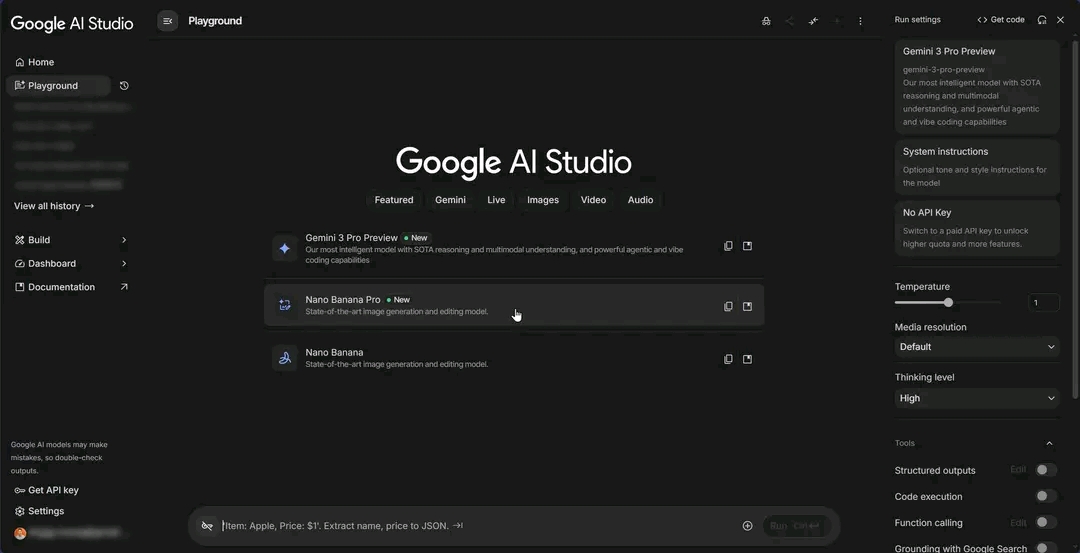Collapse the sidebar with the panel toggle icon

(167, 21)
